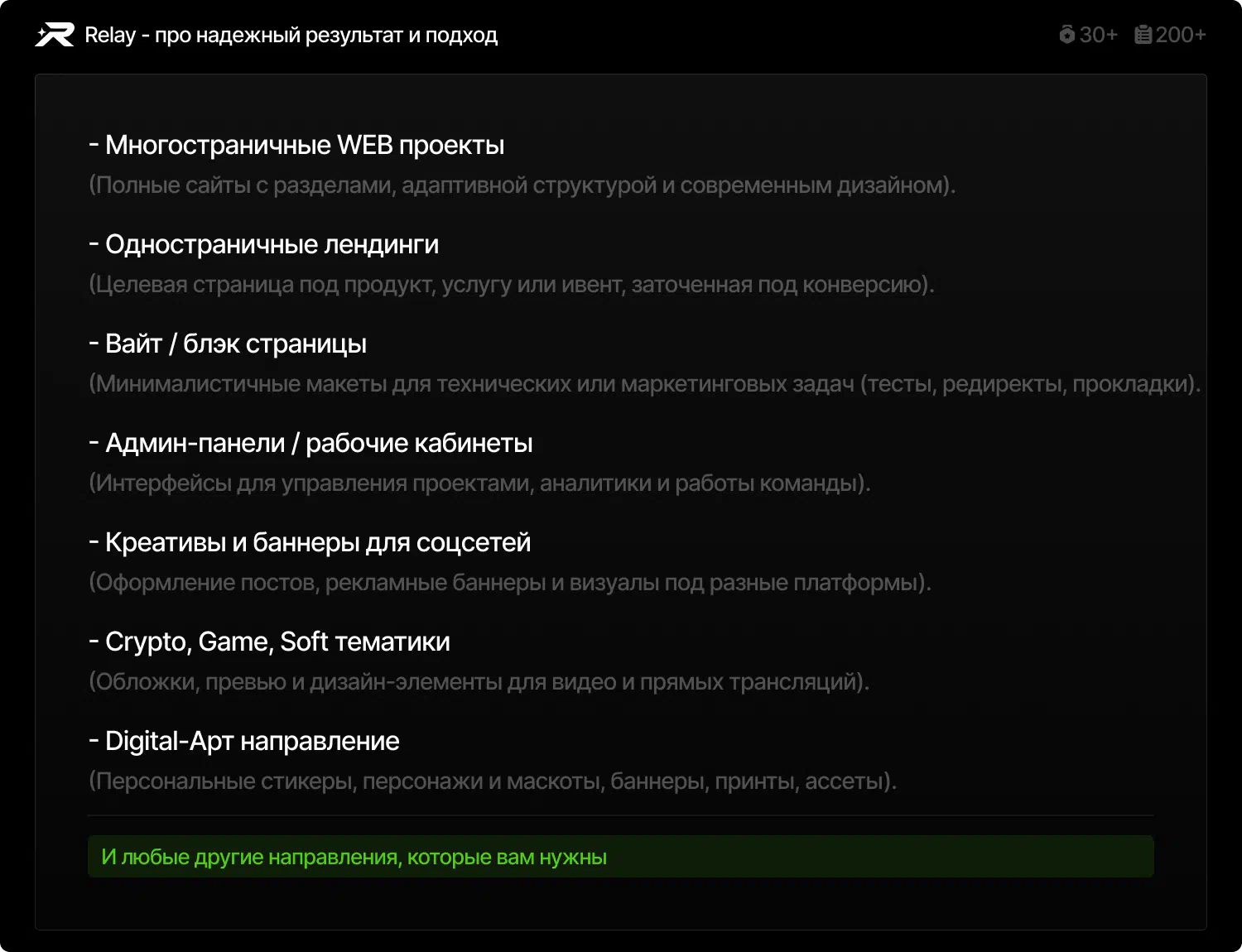Click the Digital-Арт направление heading

(244, 741)
